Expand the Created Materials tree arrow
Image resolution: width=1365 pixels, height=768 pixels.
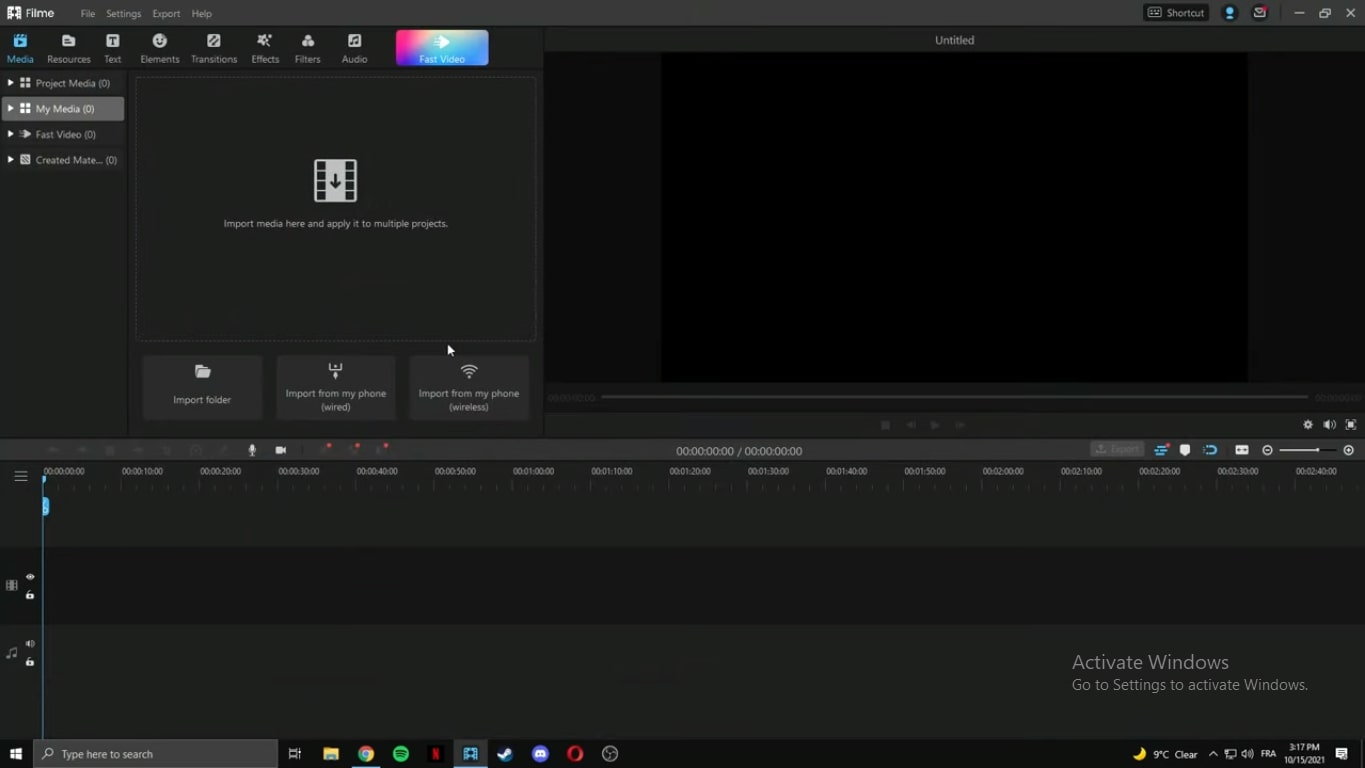click(x=10, y=160)
